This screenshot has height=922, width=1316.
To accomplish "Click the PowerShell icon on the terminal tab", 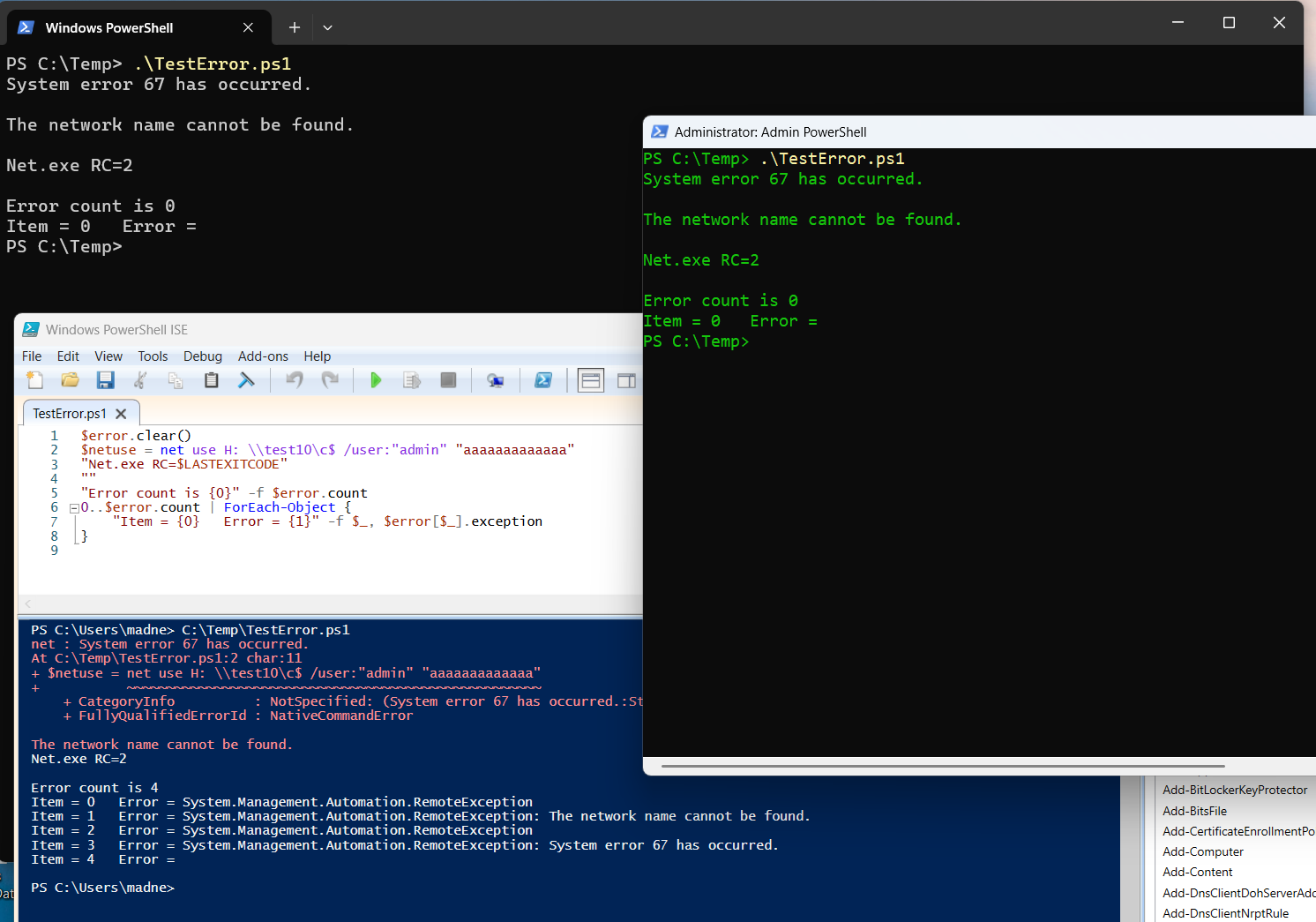I will 26,27.
